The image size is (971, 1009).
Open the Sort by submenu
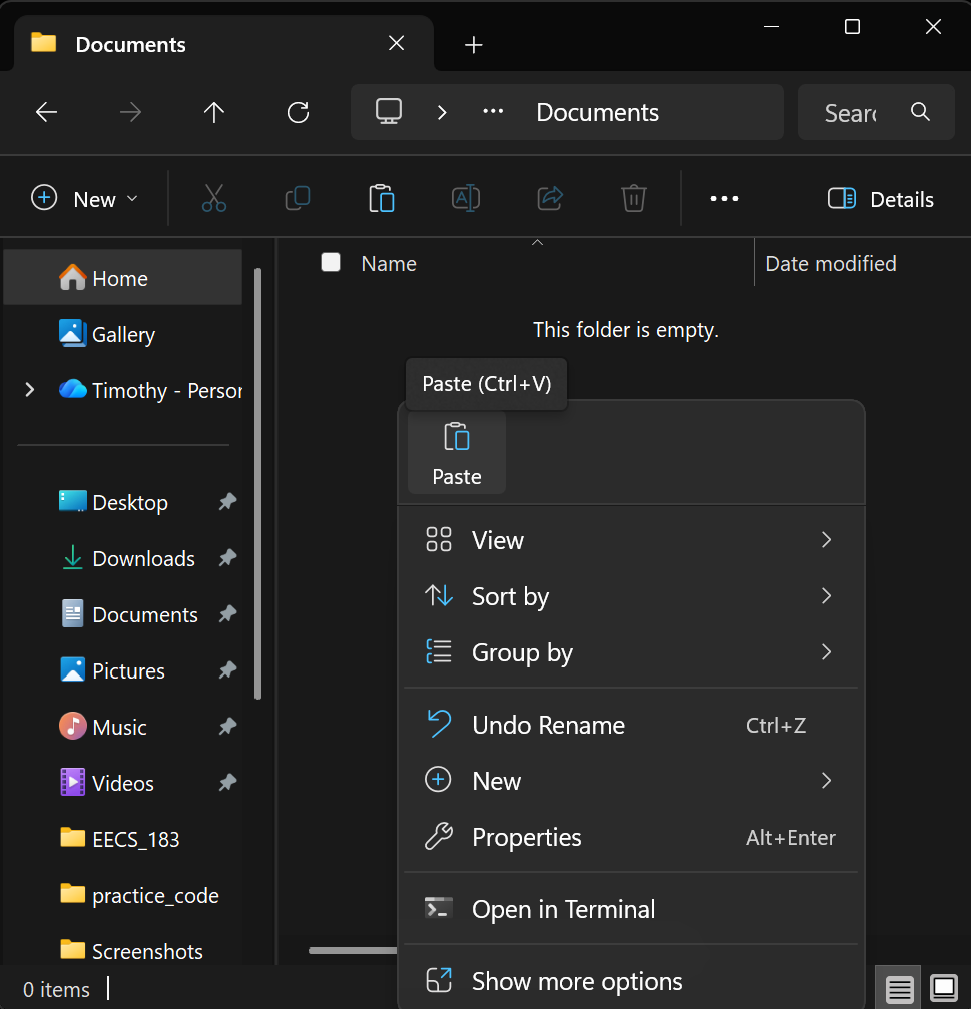(x=631, y=596)
